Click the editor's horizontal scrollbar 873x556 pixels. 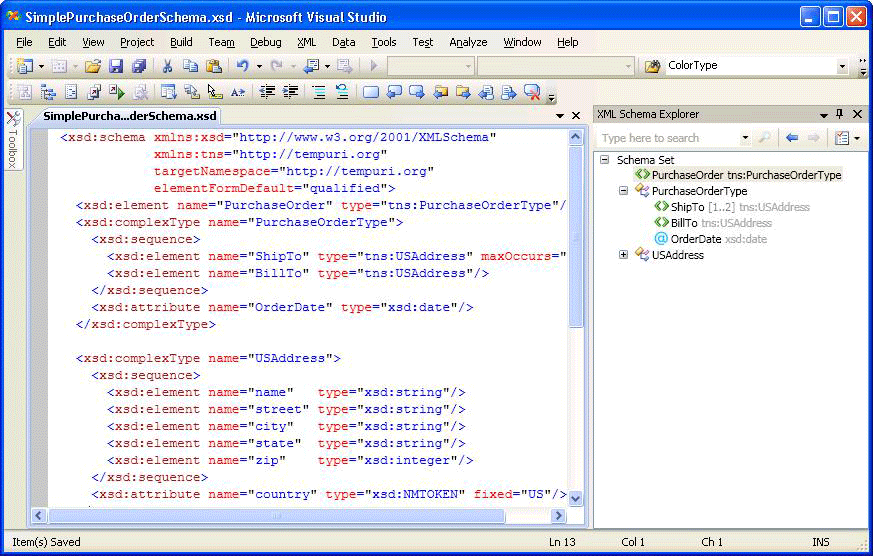pyautogui.click(x=276, y=516)
